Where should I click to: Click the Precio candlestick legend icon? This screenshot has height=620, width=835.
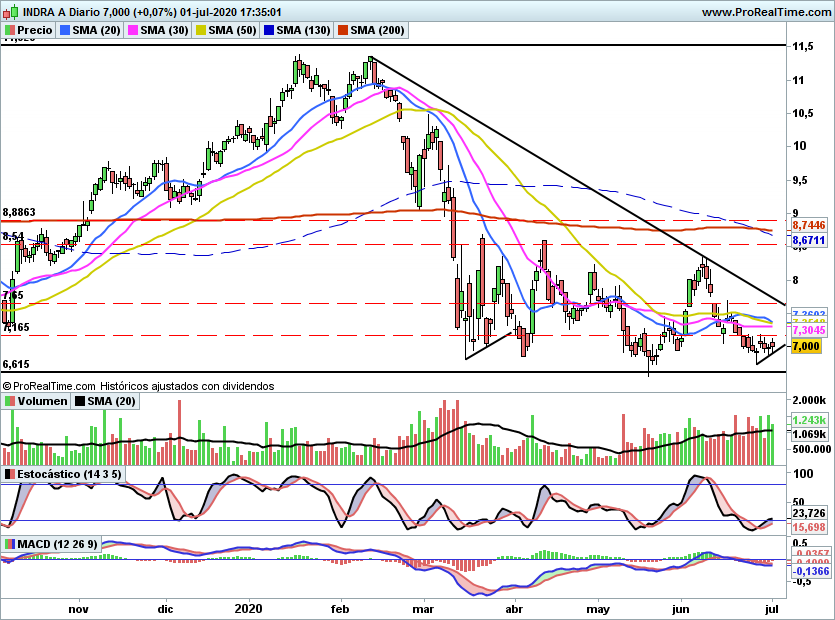(x=10, y=30)
